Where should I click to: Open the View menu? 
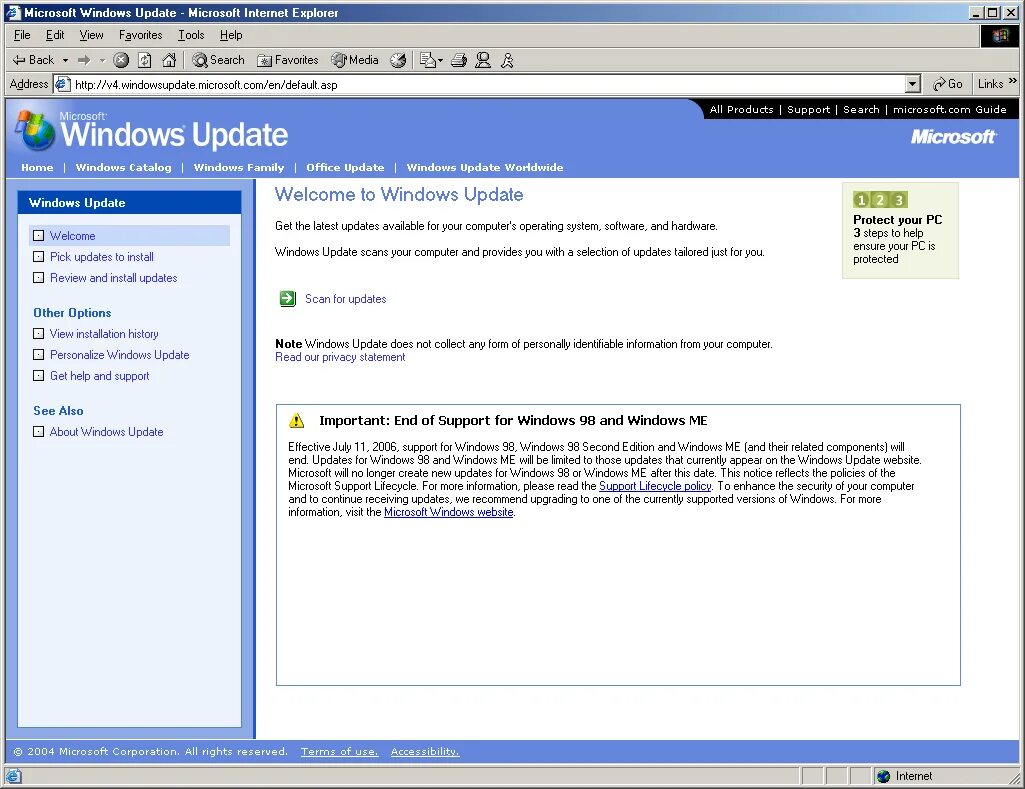(92, 35)
